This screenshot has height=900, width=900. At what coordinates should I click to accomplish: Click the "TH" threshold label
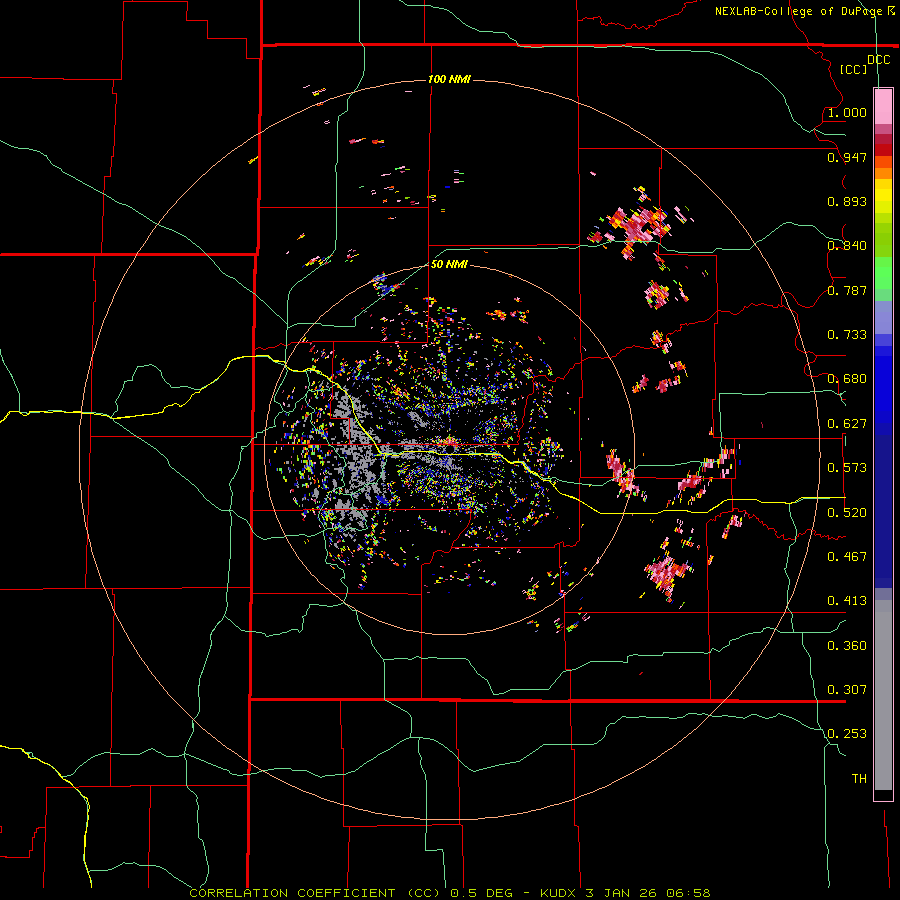[x=859, y=778]
